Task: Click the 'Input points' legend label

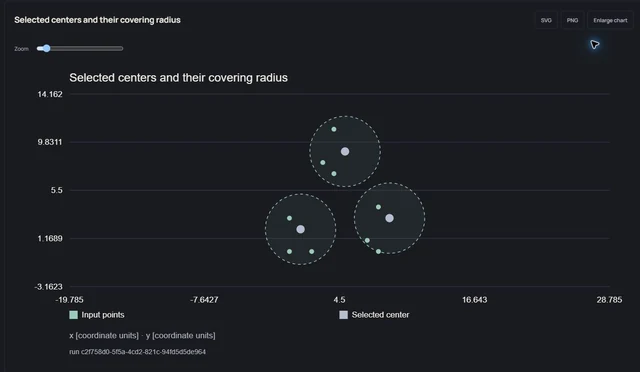Action: click(x=103, y=315)
